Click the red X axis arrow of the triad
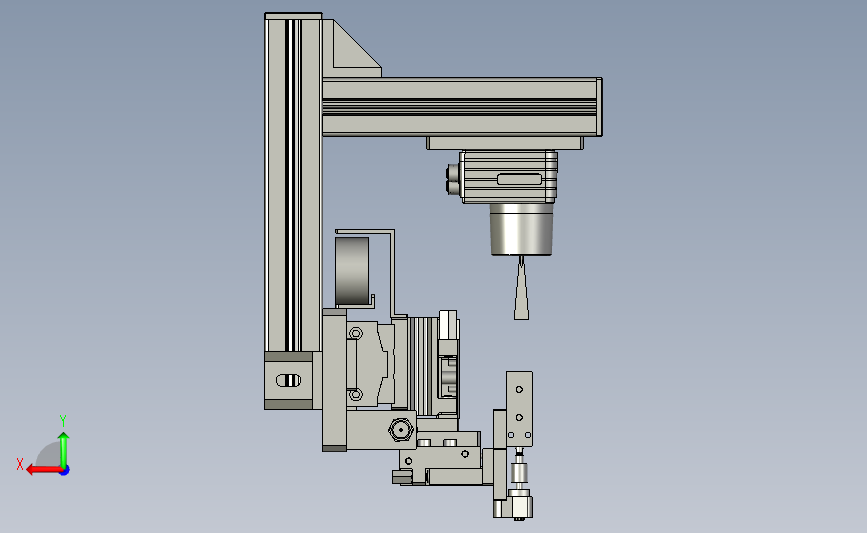The width and height of the screenshot is (867, 533). 43,470
